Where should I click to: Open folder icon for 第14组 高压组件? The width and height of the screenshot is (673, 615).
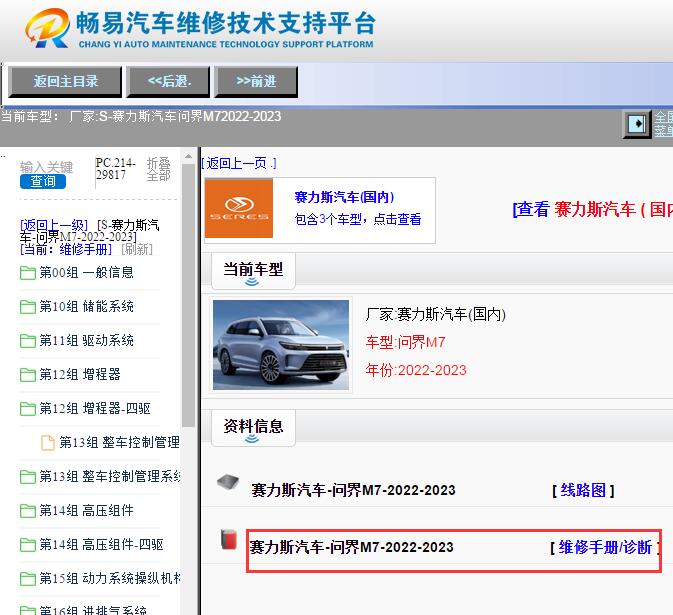click(x=28, y=511)
